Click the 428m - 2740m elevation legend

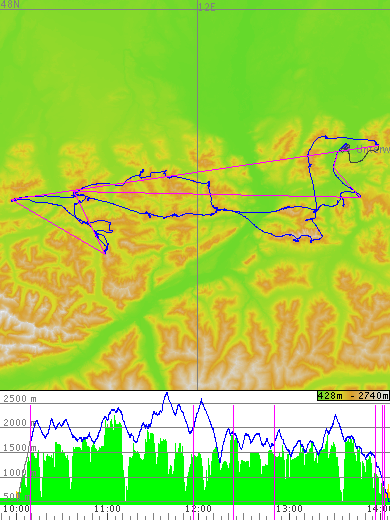pos(353,396)
